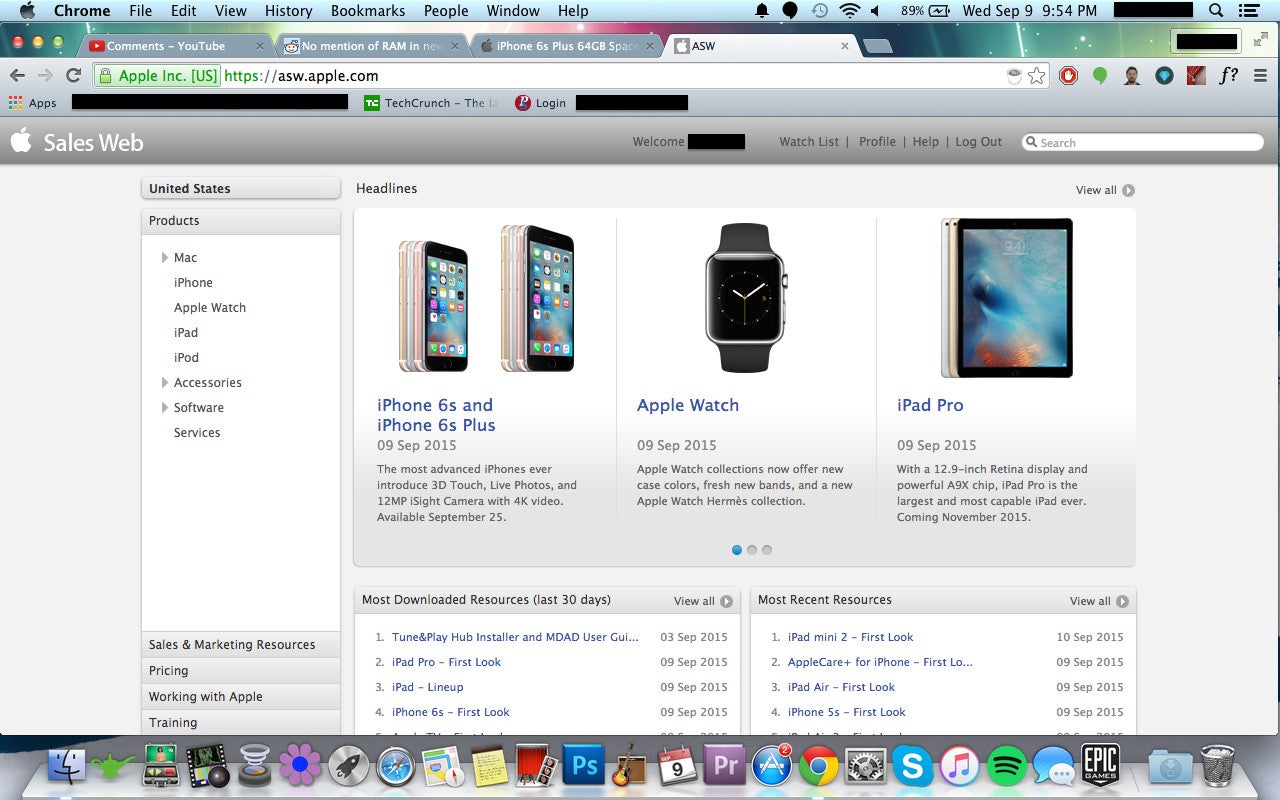Expand the Software category triangle
Viewport: 1280px width, 800px height.
pyautogui.click(x=165, y=408)
